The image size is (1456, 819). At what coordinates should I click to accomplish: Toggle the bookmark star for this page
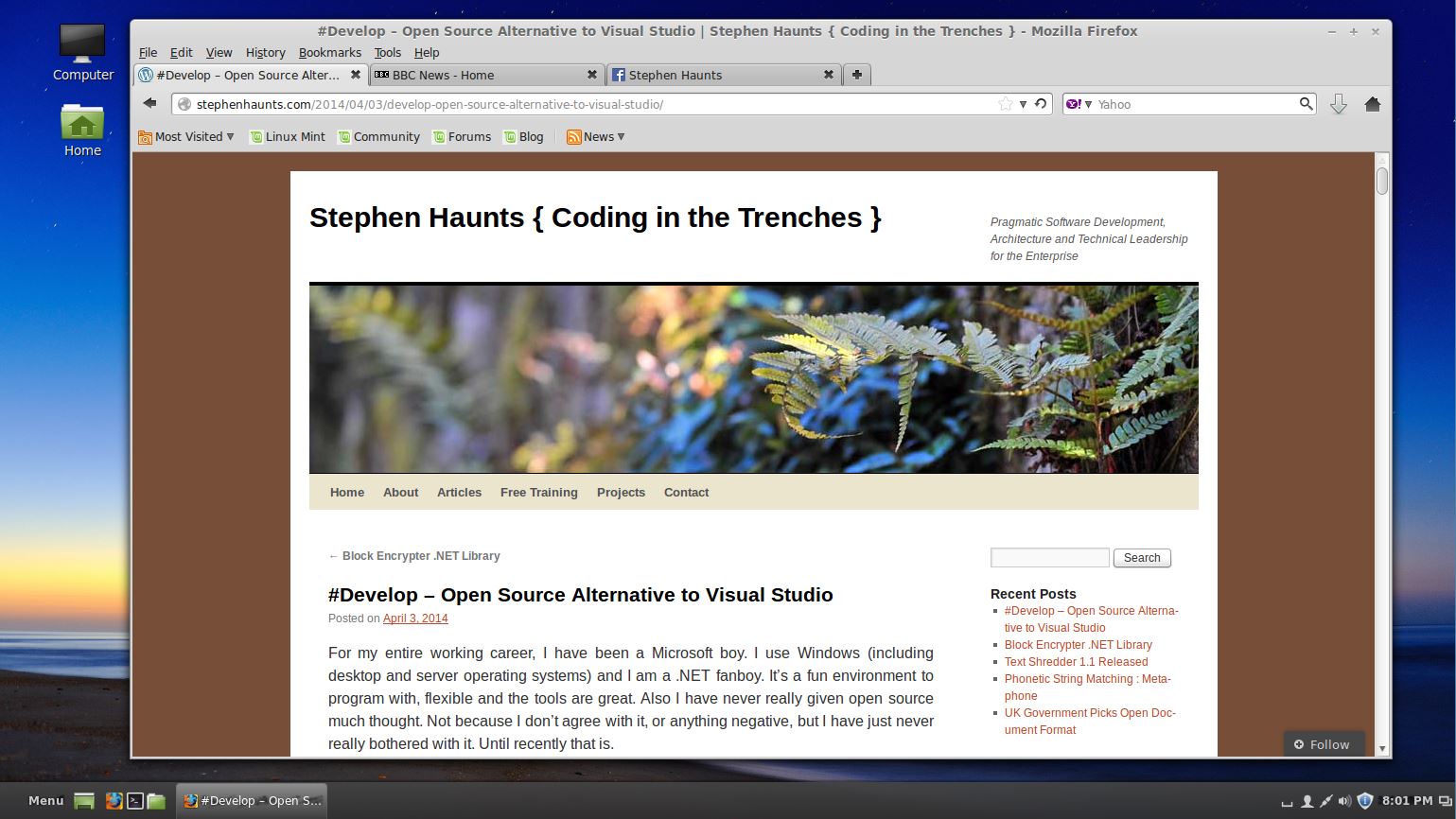(1006, 104)
